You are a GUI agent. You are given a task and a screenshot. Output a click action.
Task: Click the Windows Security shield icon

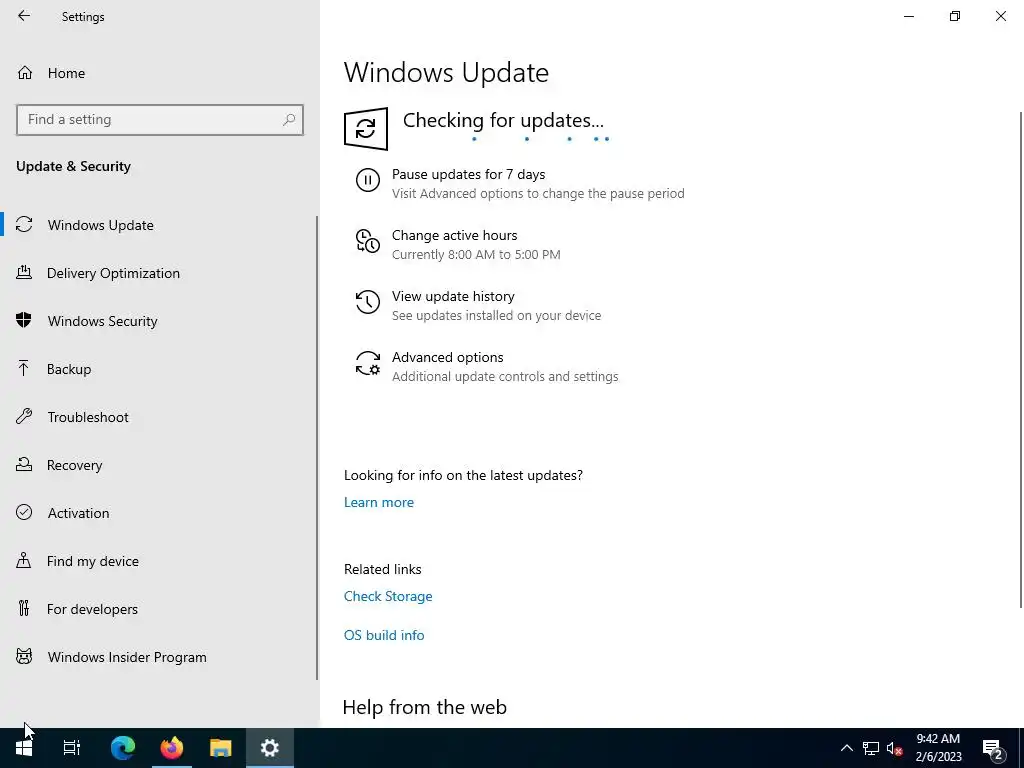pos(24,321)
